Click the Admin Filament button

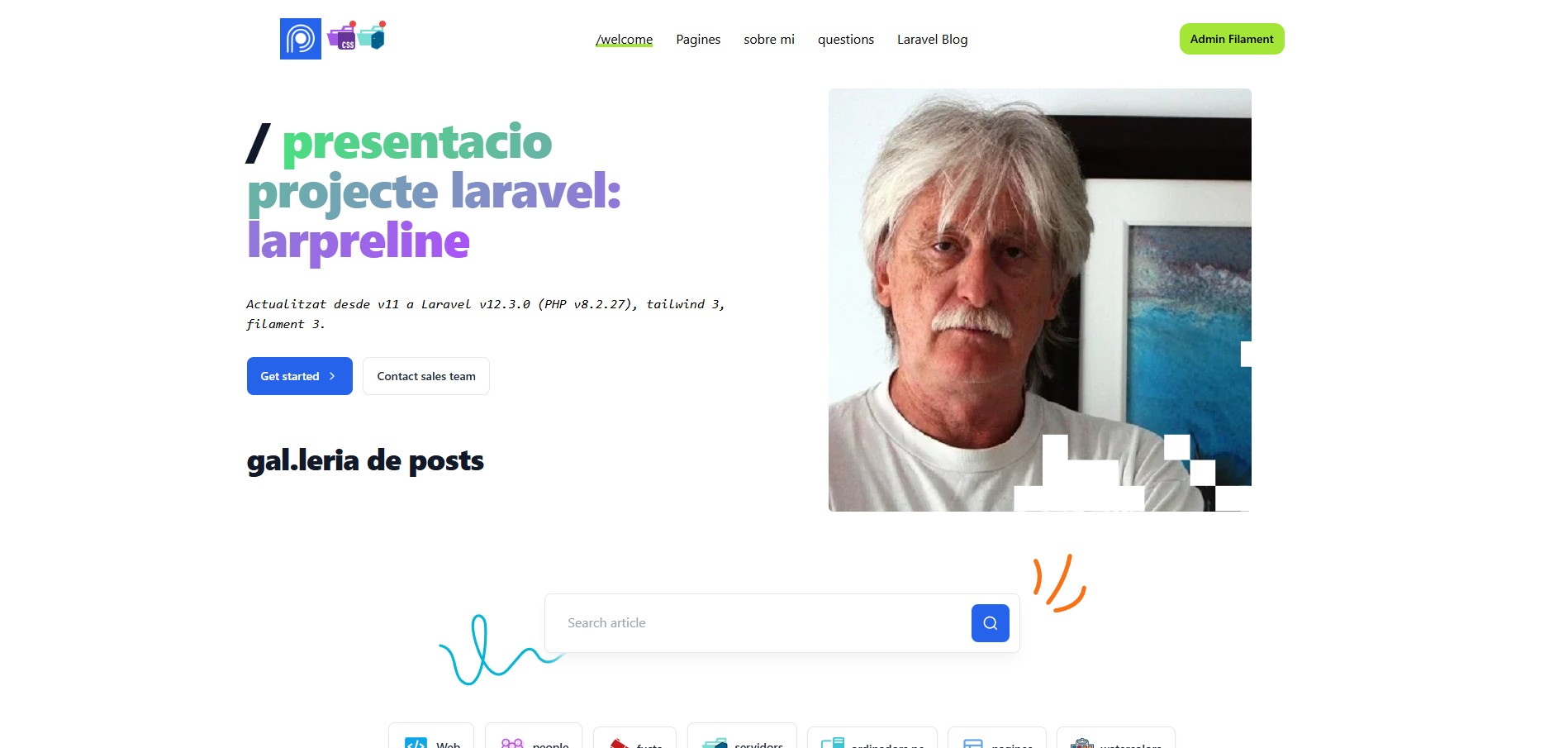[1232, 39]
